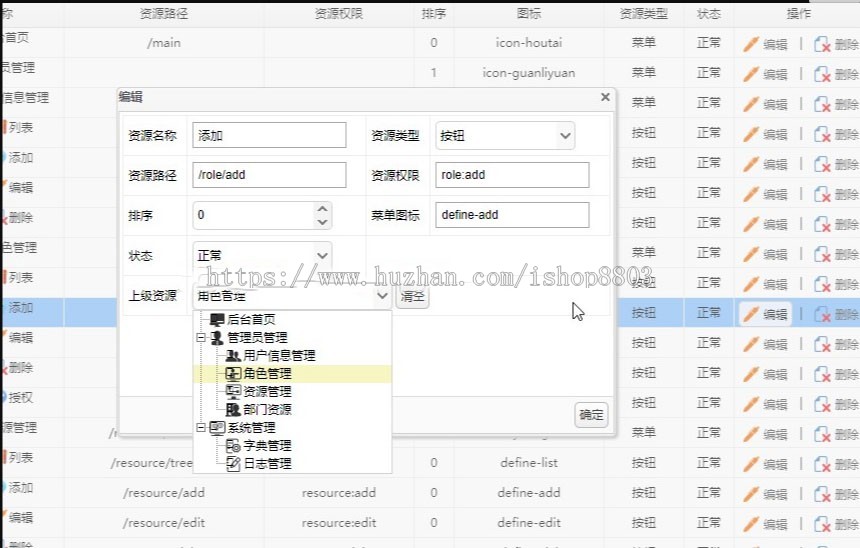Focus the 资源路径 field with /role/add
This screenshot has width=860, height=548.
(269, 175)
